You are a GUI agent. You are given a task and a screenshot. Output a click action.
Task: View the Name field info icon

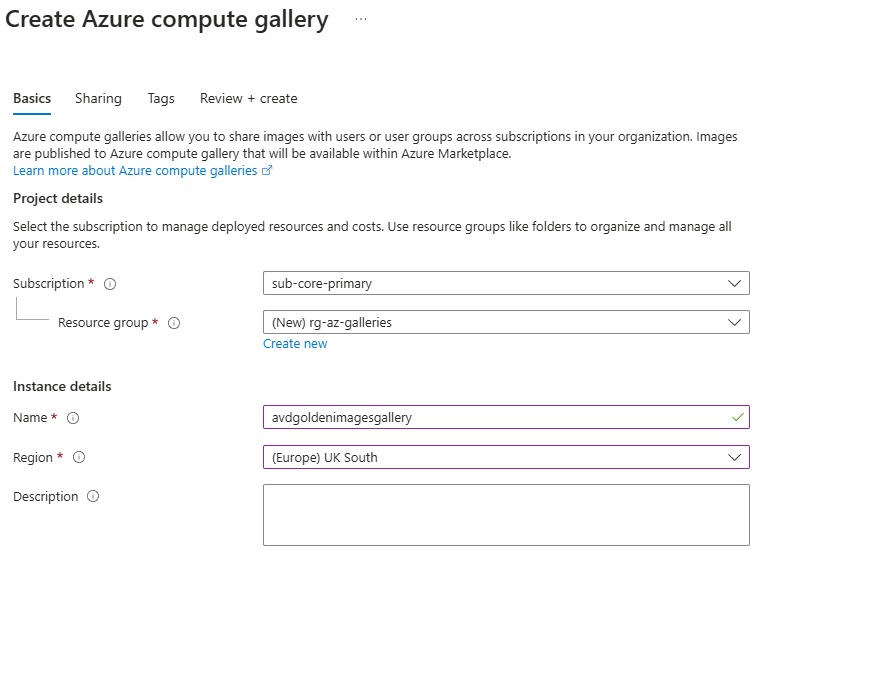72,418
